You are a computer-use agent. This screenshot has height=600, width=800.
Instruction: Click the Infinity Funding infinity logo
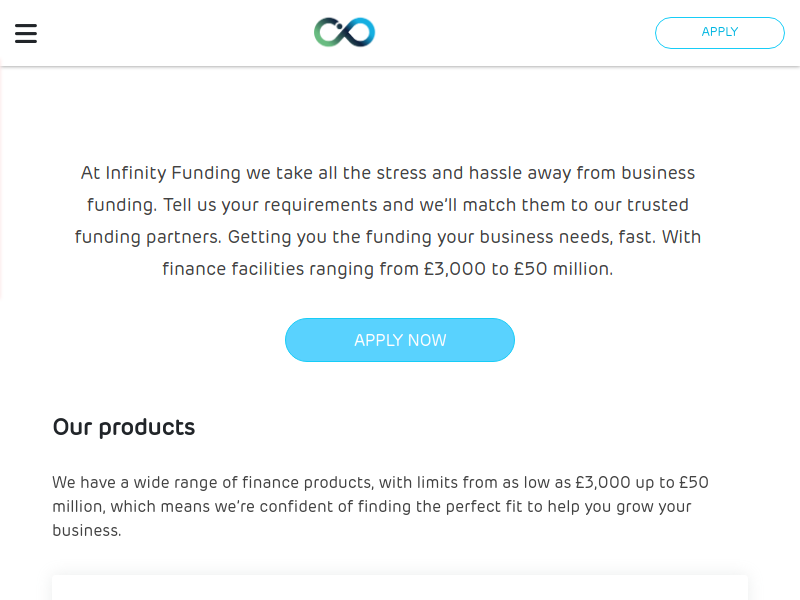344,32
